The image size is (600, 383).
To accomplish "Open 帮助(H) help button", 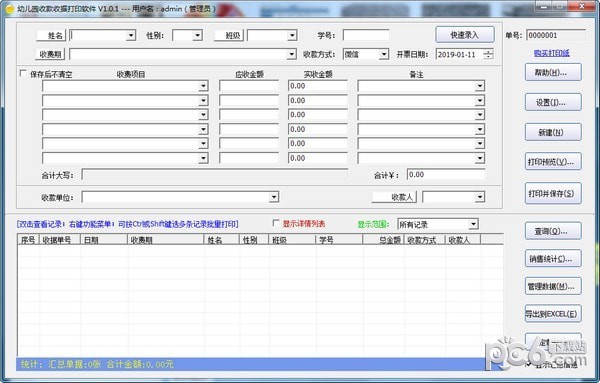I will (x=553, y=72).
